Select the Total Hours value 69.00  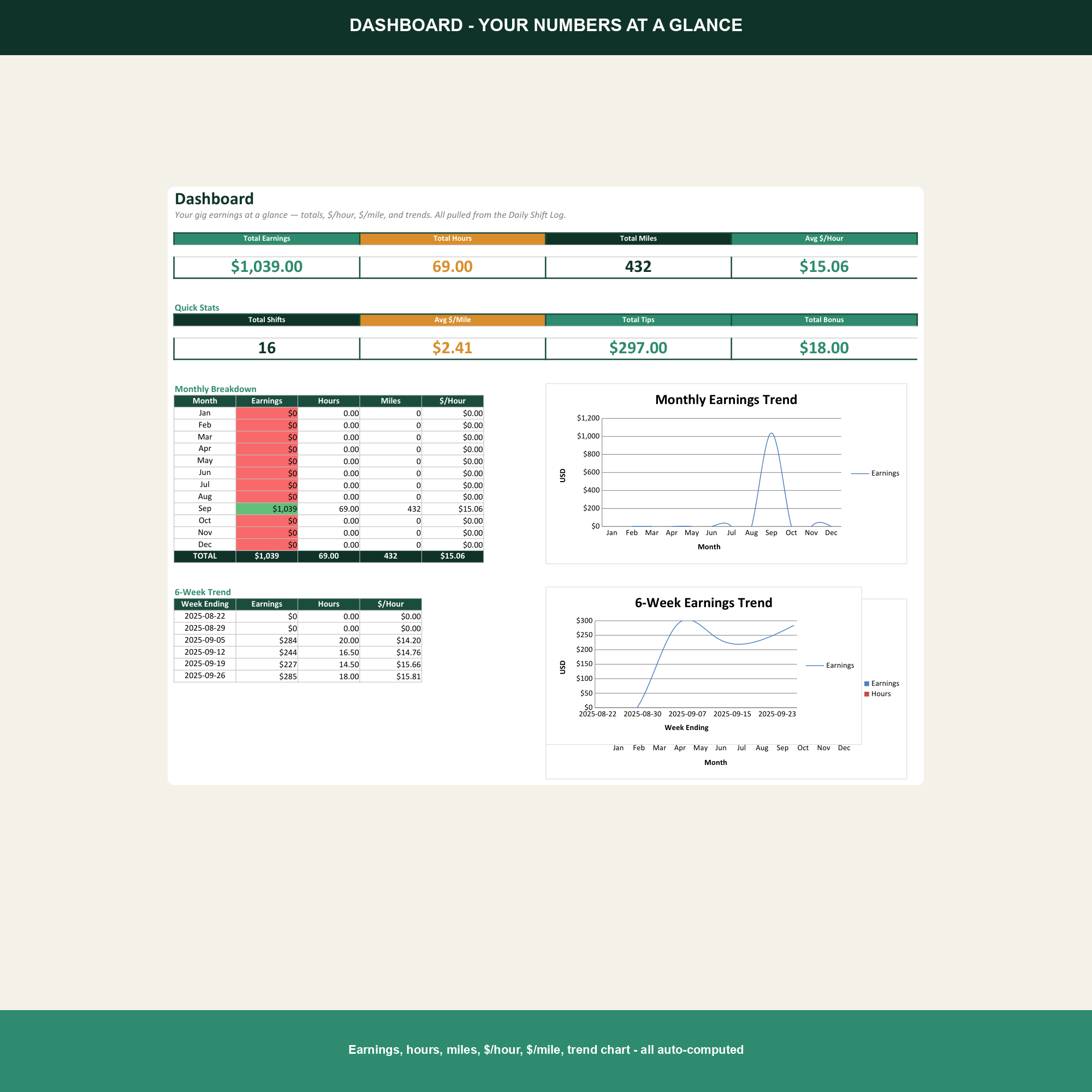452,267
